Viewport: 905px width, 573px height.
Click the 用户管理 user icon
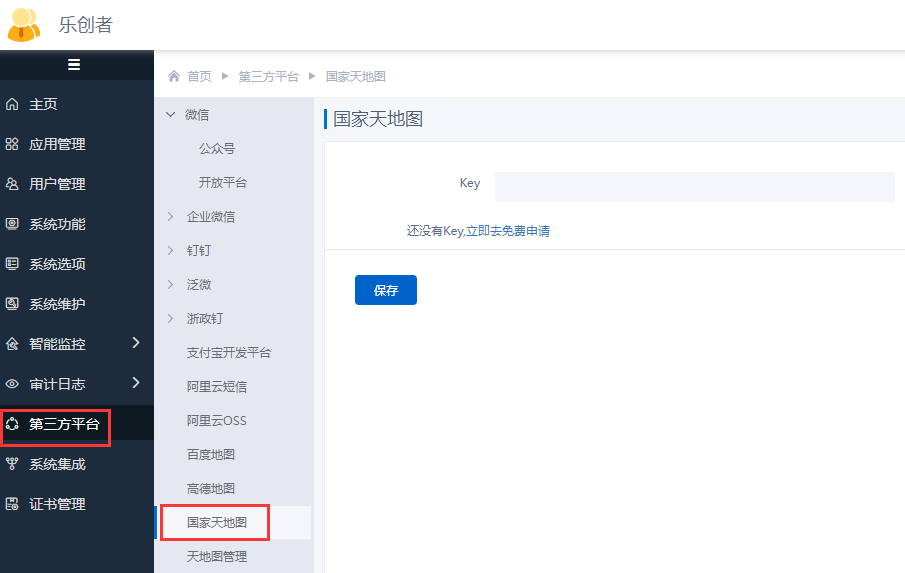tap(12, 184)
